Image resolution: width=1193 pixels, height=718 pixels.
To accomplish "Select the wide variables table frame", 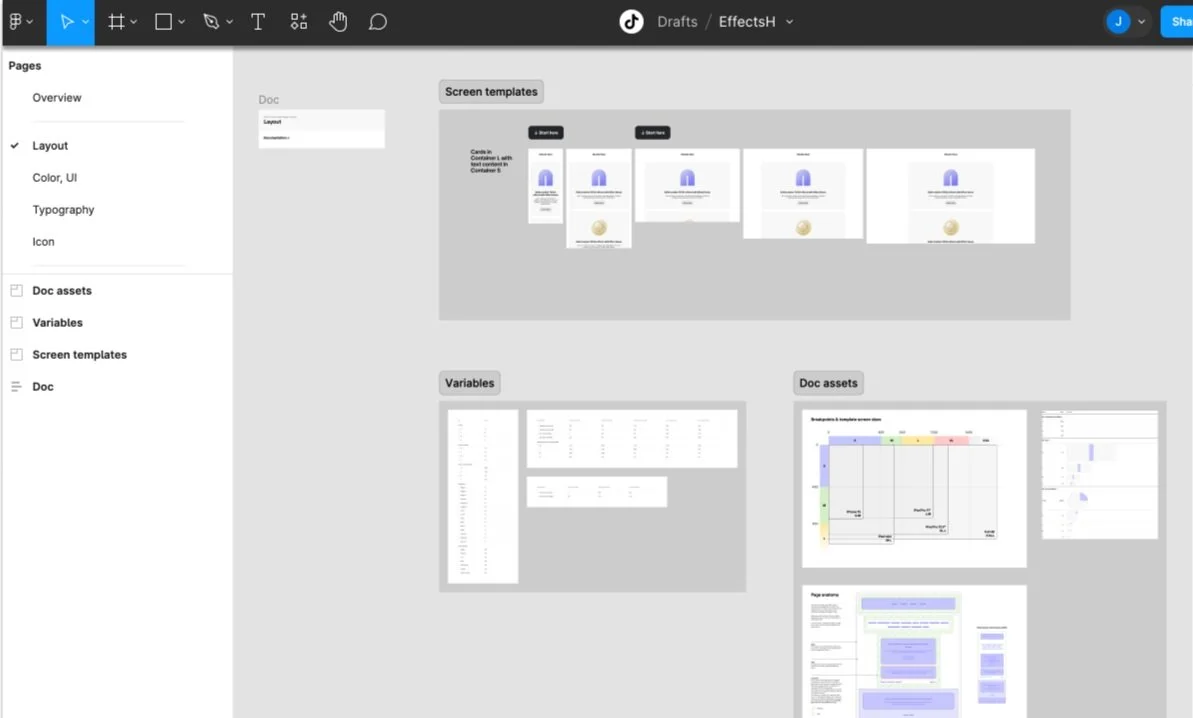I will tap(631, 439).
